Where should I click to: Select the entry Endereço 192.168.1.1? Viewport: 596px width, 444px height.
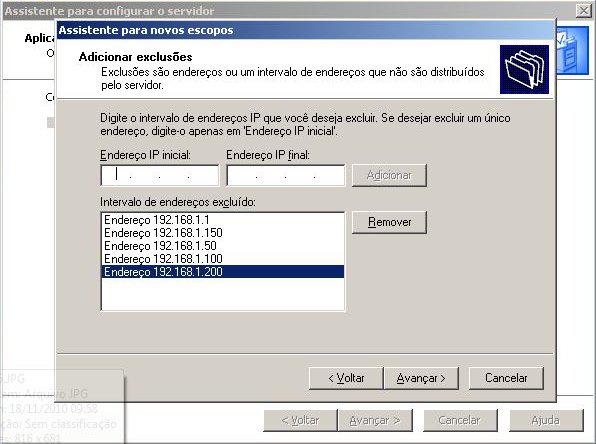coord(223,220)
